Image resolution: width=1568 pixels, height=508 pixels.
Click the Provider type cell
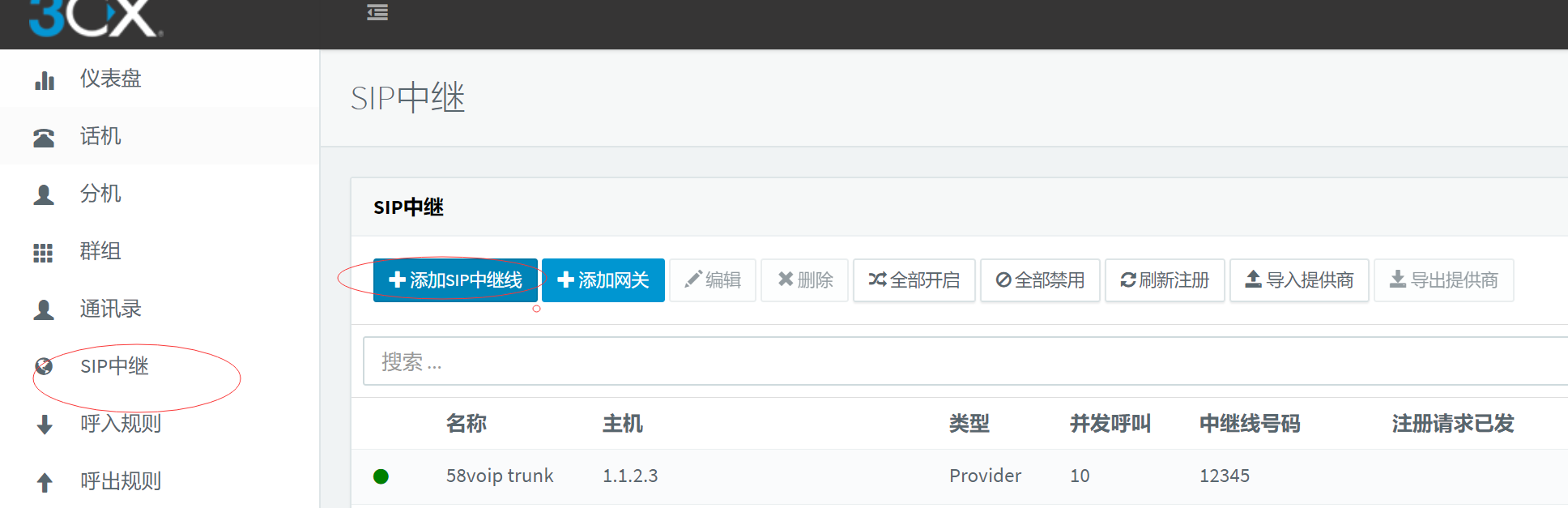(x=985, y=476)
